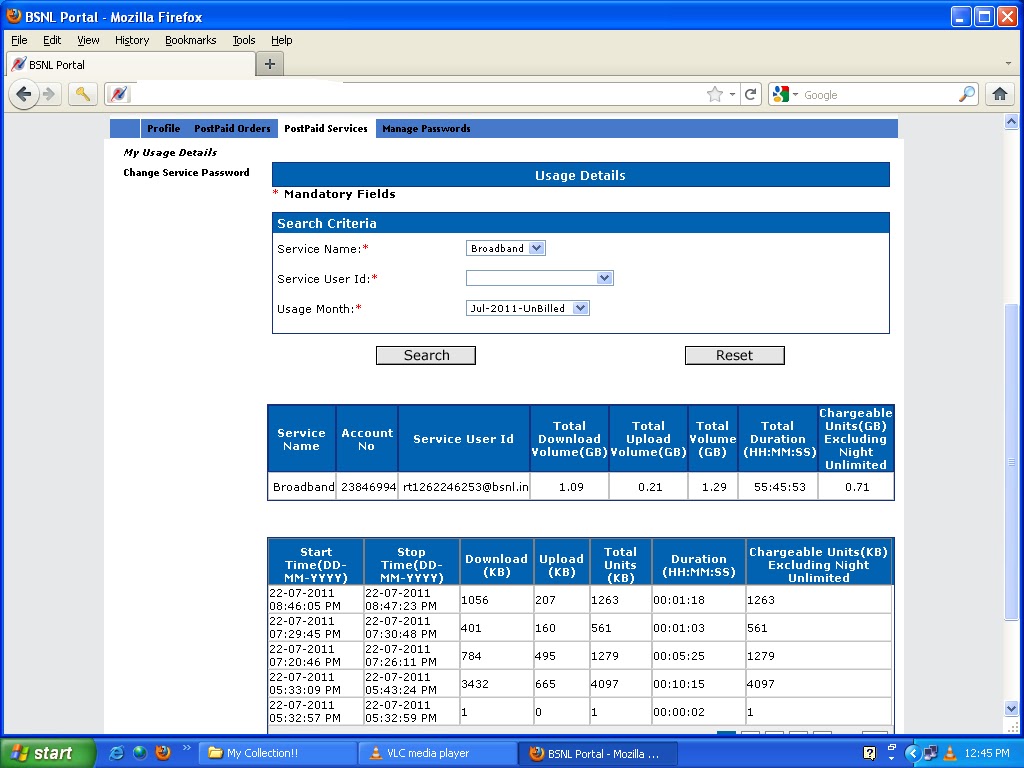Click the help question mark tray icon
The height and width of the screenshot is (768, 1024).
click(x=869, y=753)
